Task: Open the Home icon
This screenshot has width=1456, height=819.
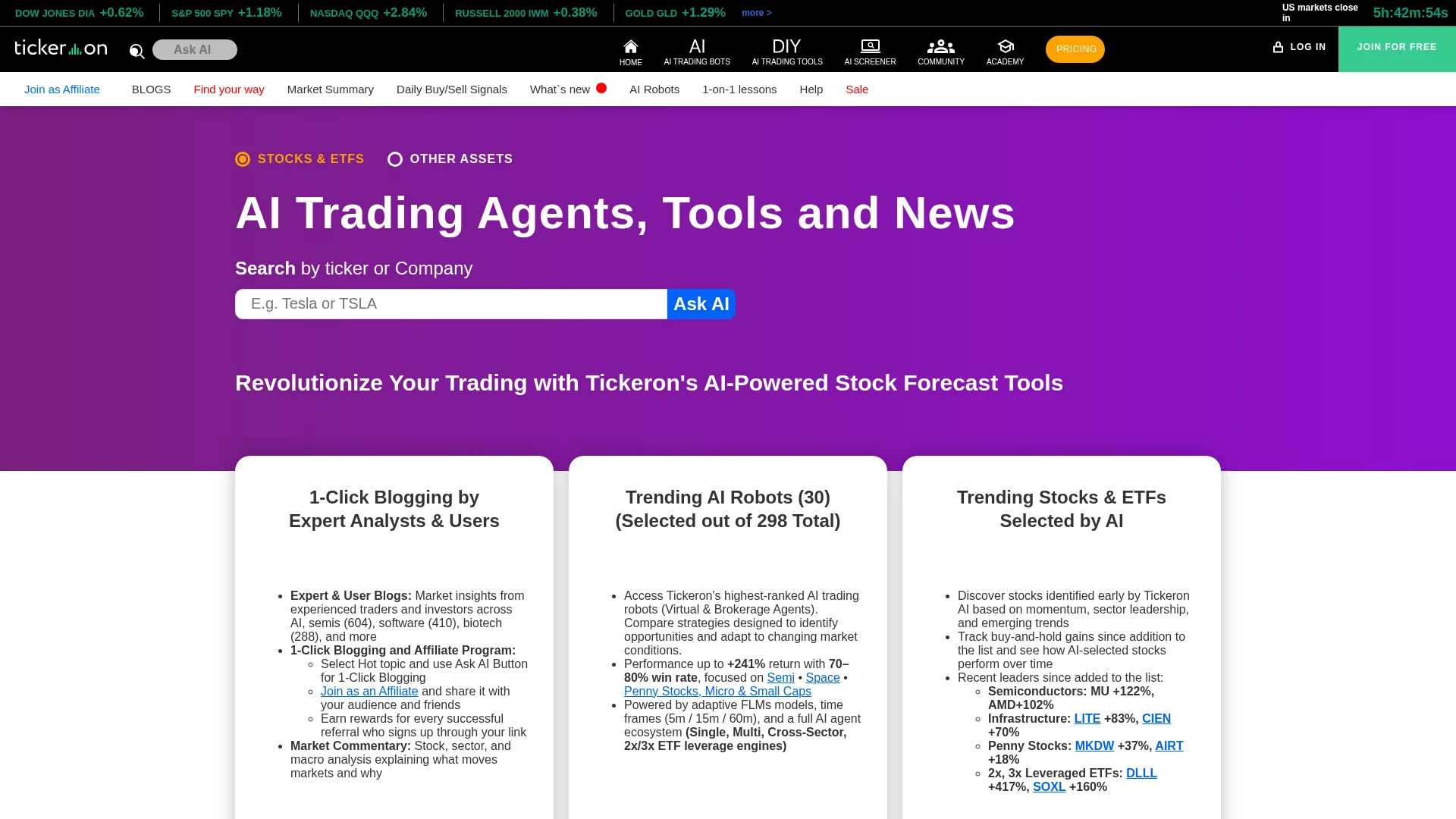Action: (630, 46)
